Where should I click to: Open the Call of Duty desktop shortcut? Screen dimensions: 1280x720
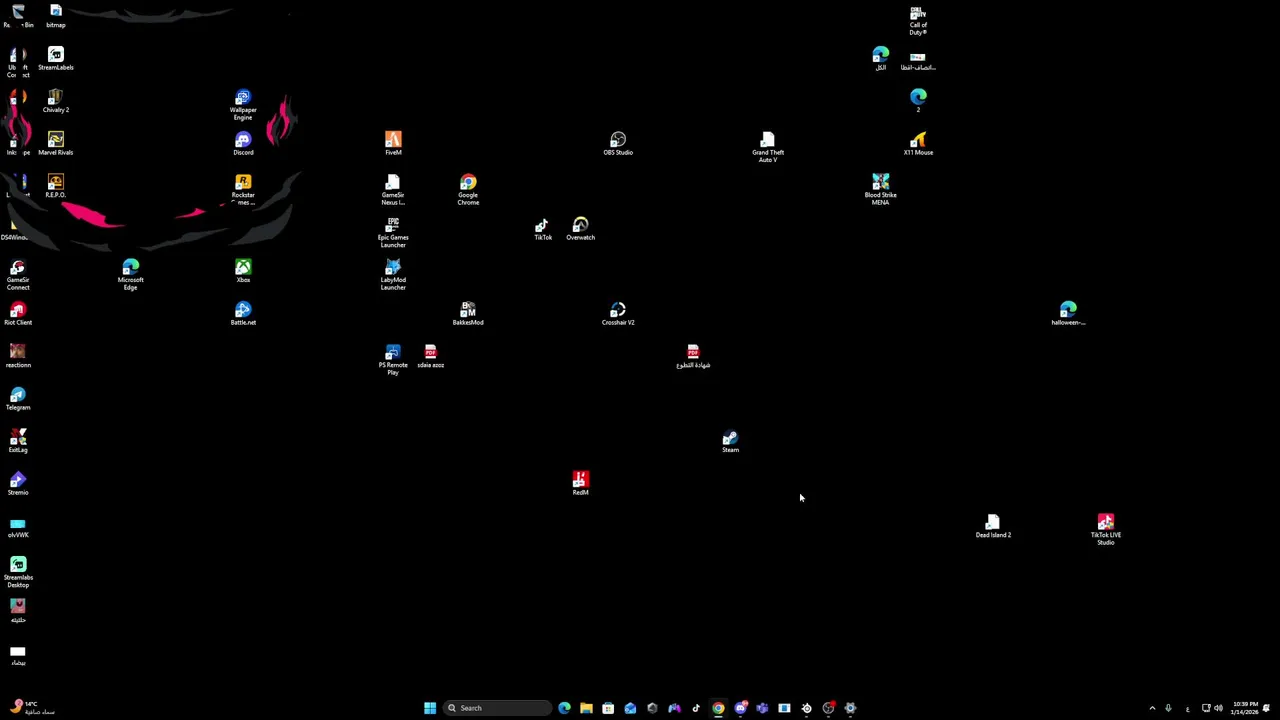(x=918, y=20)
